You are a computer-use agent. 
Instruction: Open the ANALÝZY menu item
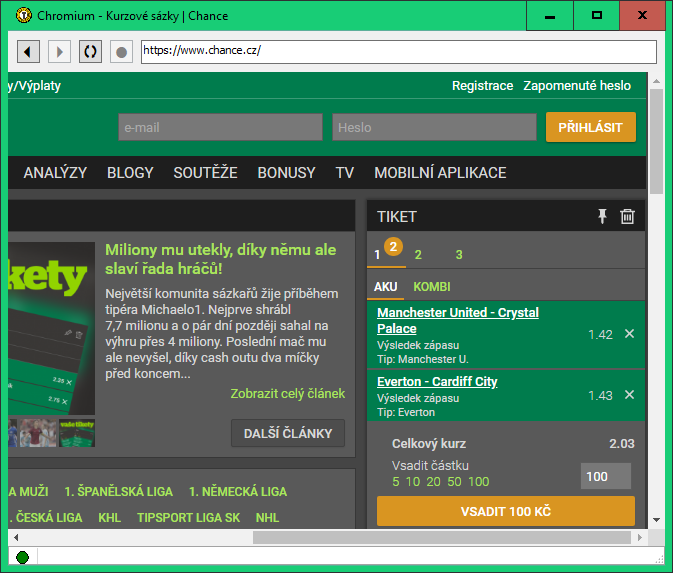pos(55,173)
